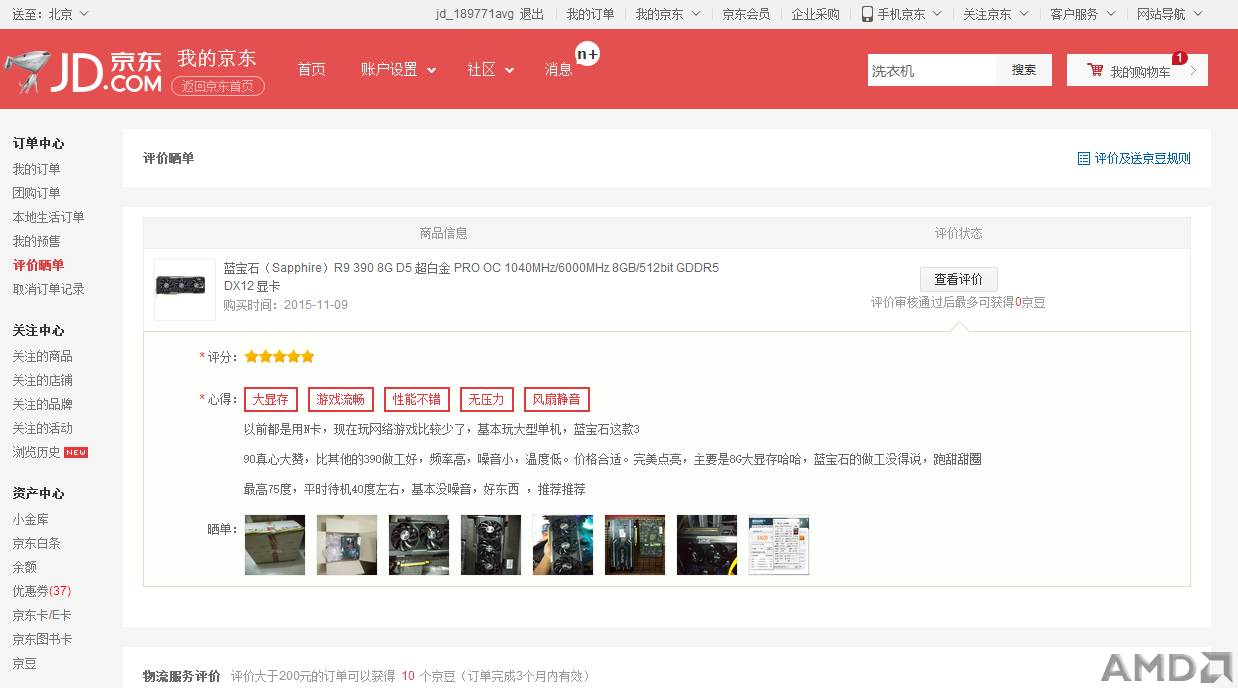Click the 搜索 search button
The width and height of the screenshot is (1238, 688).
tap(1024, 70)
